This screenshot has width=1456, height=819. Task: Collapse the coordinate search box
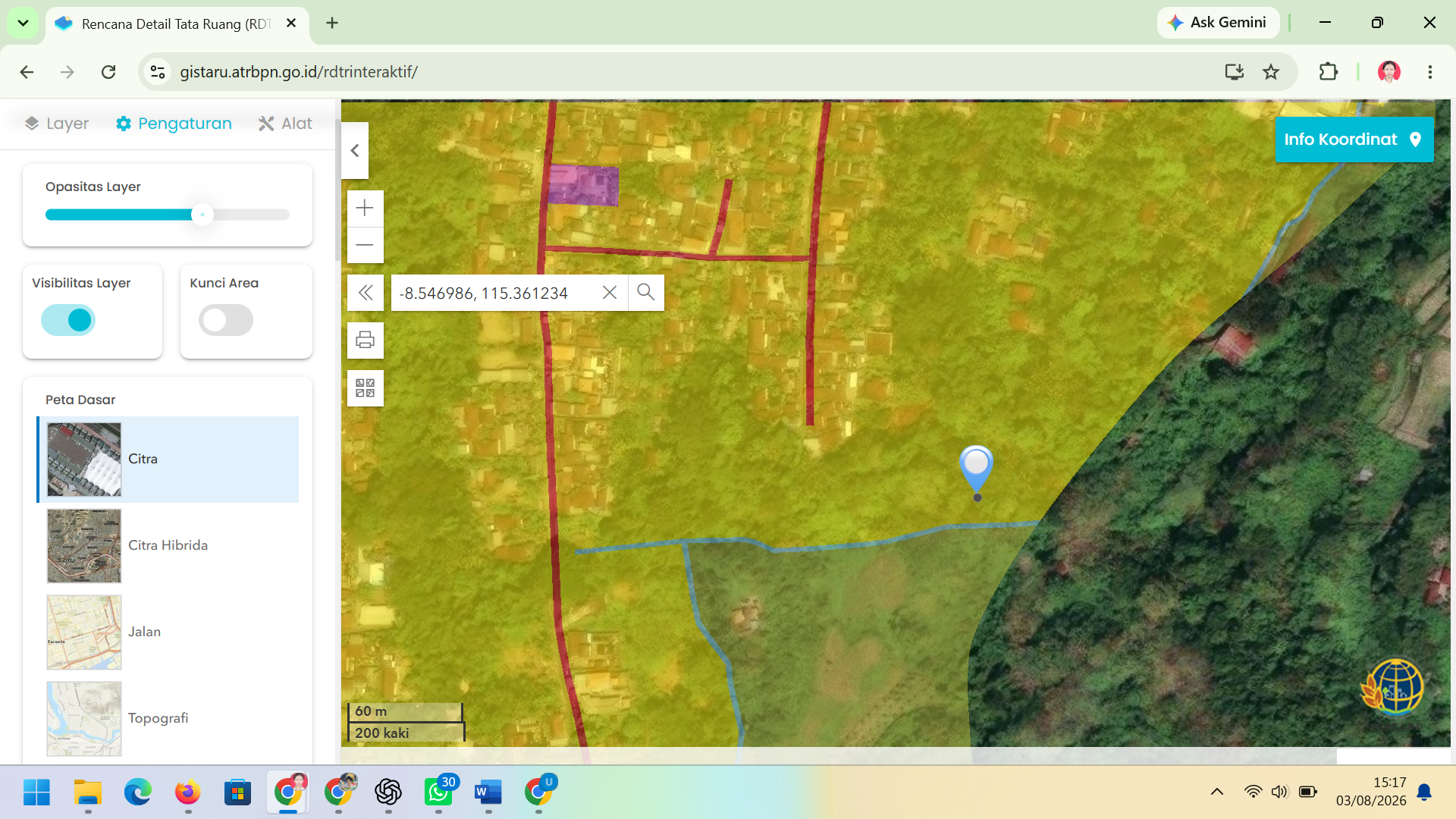[x=366, y=293]
